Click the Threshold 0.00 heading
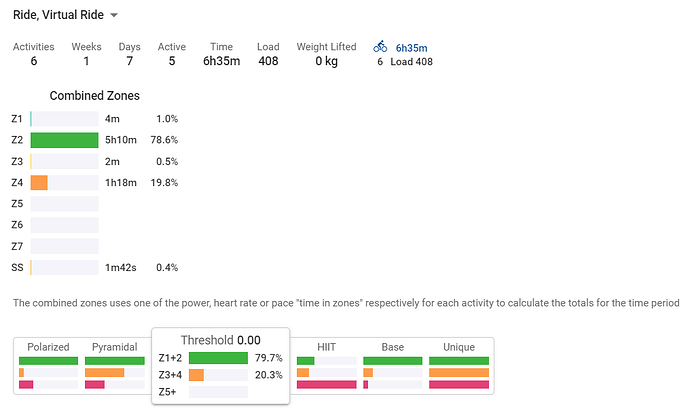Image resolution: width=690 pixels, height=408 pixels. tap(220, 340)
